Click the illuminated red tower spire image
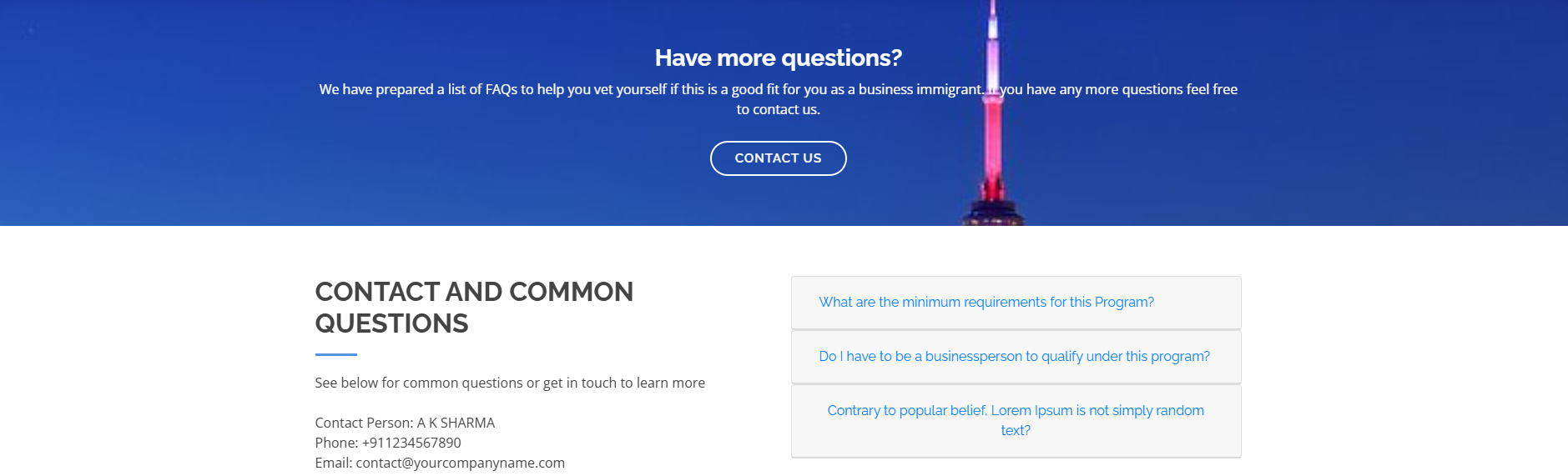The width and height of the screenshot is (1568, 476). [993, 142]
